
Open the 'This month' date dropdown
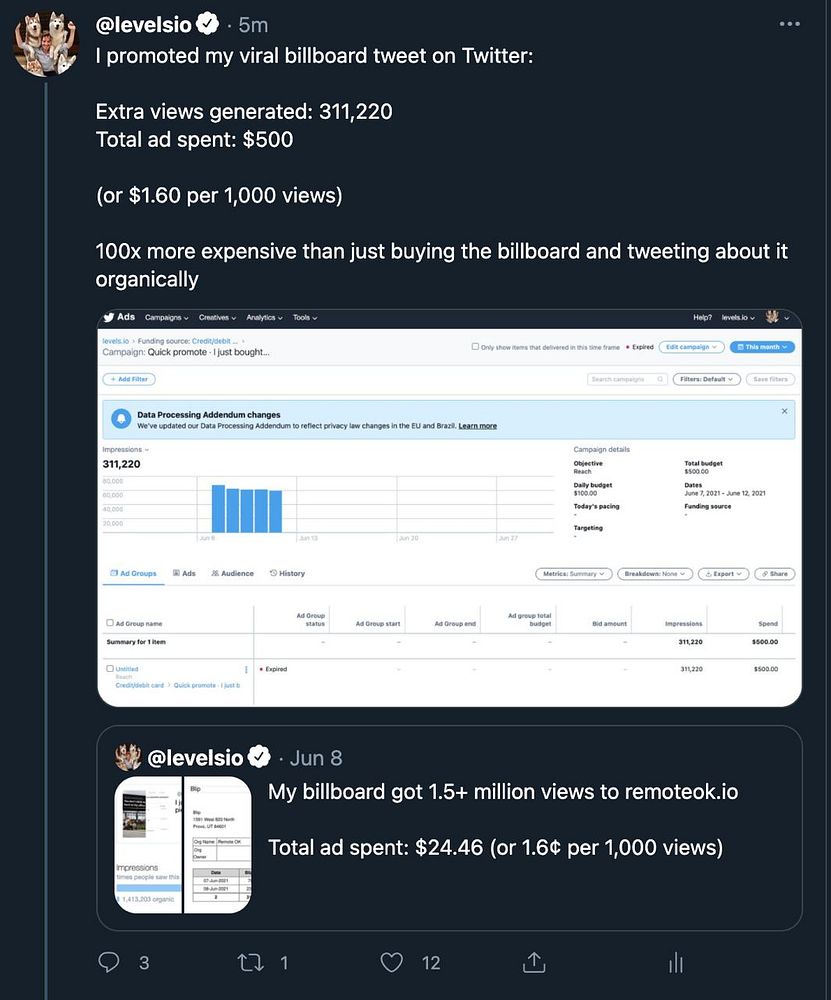(x=762, y=347)
